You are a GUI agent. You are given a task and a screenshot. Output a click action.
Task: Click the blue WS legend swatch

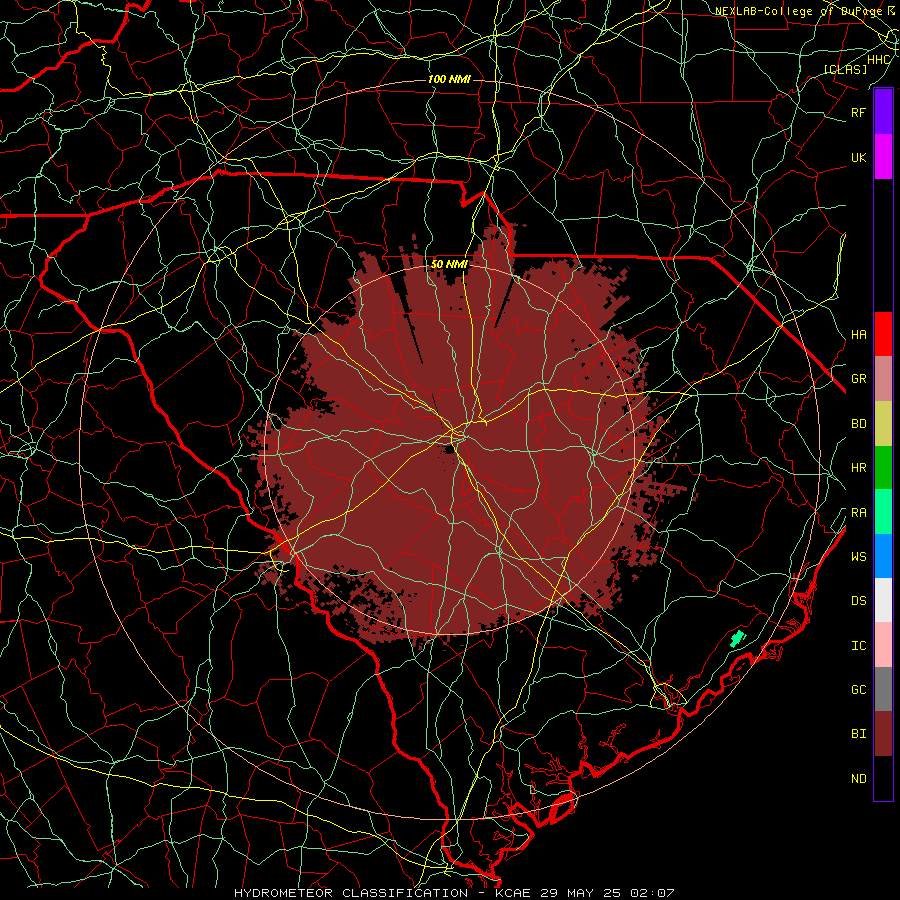pos(883,556)
